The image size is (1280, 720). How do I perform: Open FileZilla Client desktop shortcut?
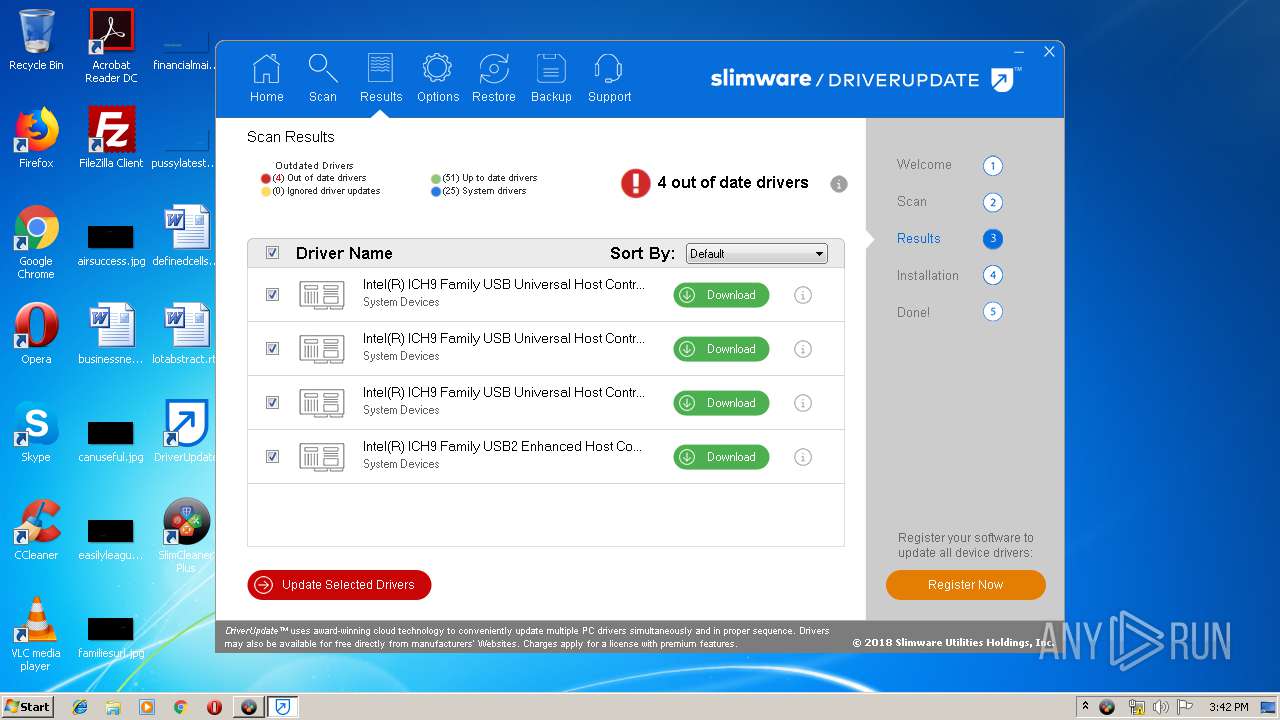[x=111, y=138]
